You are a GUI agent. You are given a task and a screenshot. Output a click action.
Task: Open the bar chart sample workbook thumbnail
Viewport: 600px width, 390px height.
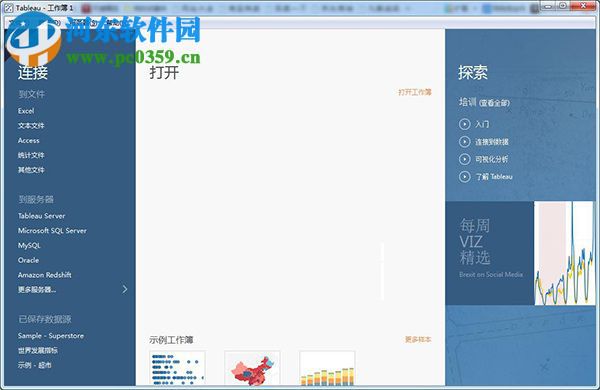tap(327, 368)
